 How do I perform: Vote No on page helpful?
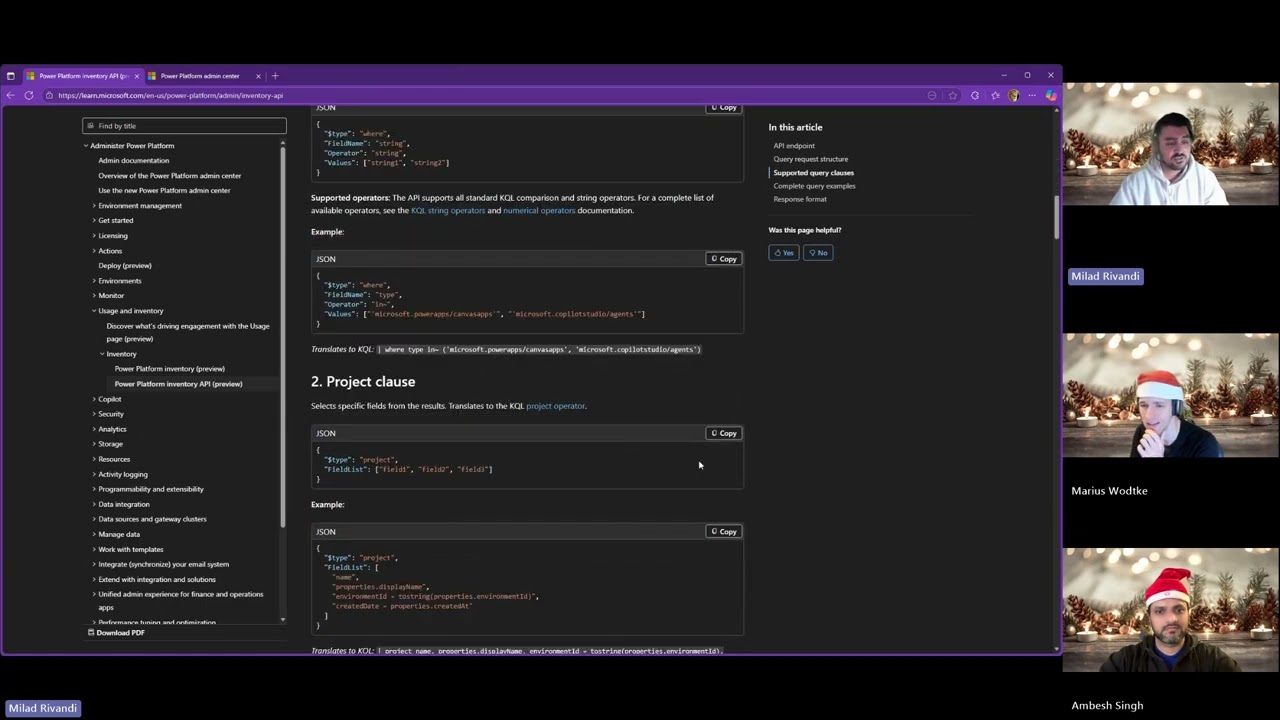tap(817, 253)
